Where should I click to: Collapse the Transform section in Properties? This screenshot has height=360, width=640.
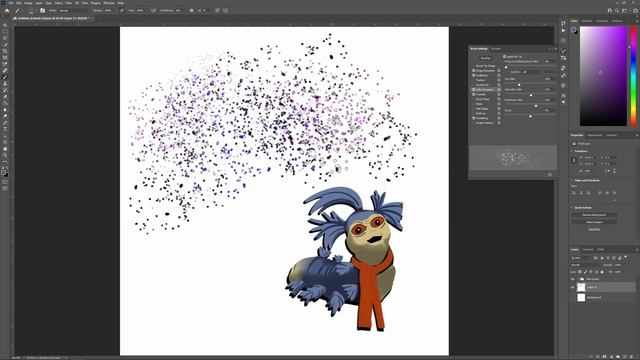coord(571,151)
